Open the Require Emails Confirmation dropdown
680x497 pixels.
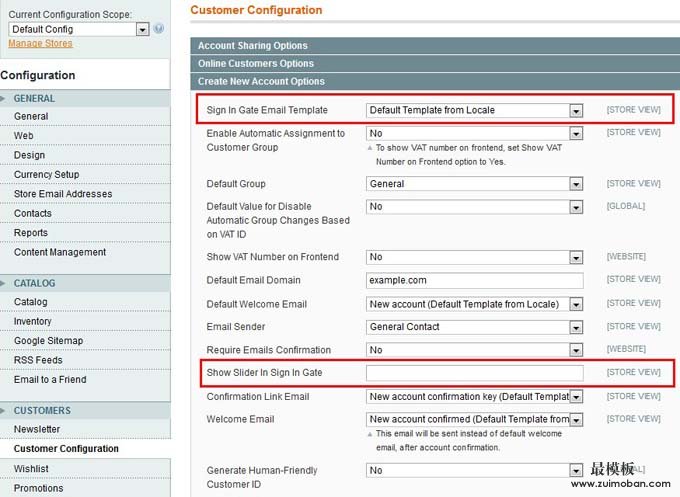point(474,350)
